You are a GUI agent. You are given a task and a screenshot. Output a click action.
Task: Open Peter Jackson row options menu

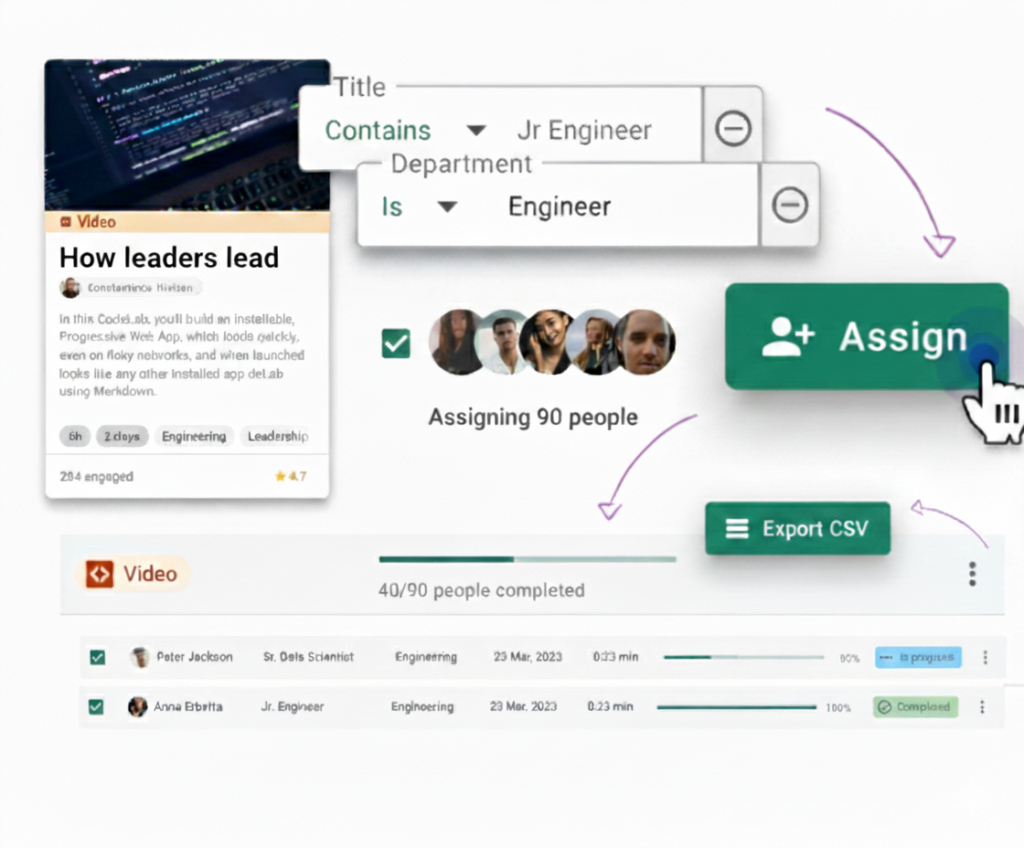(x=984, y=657)
